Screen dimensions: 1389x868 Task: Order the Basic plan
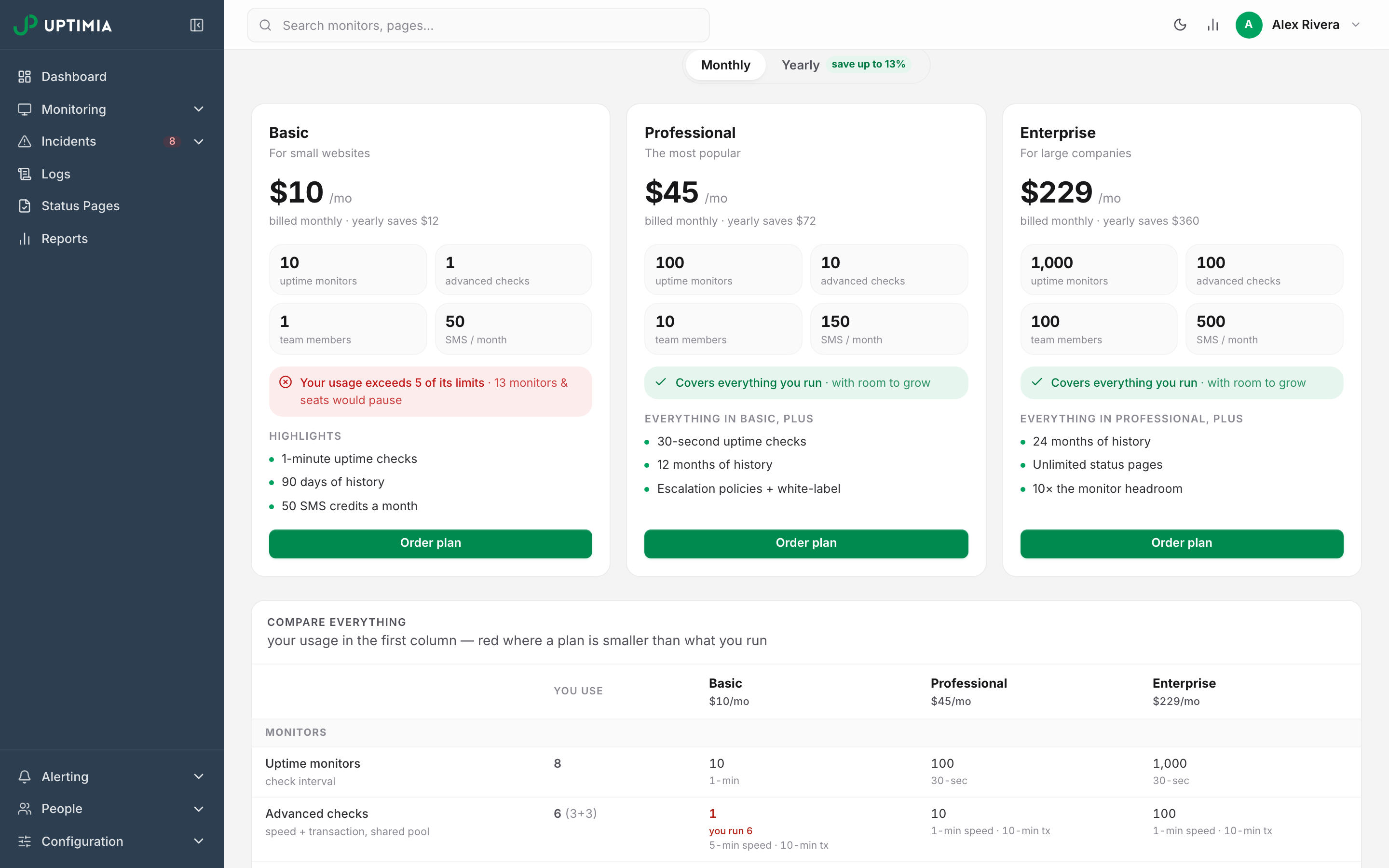pos(431,543)
